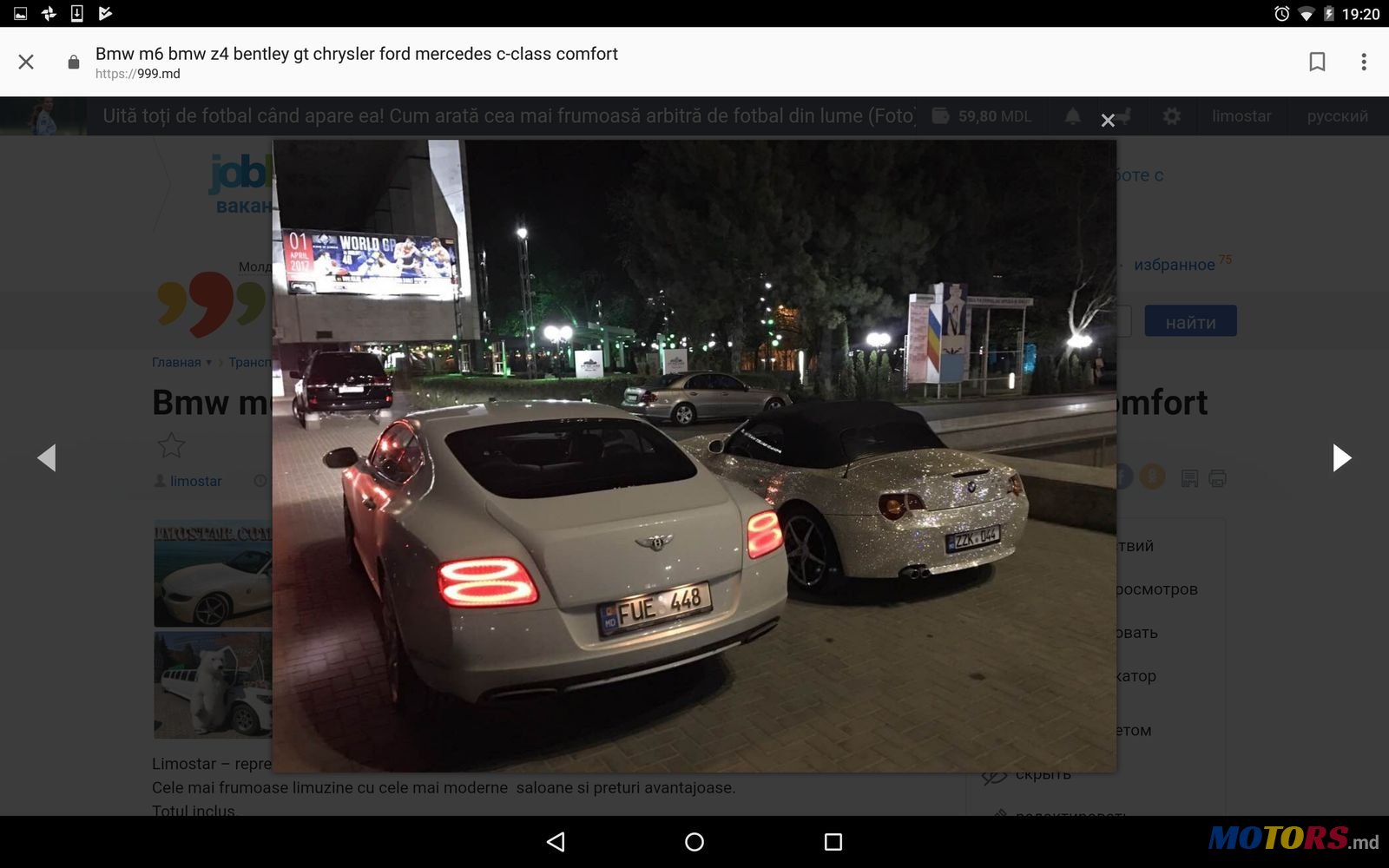This screenshot has width=1389, height=868.
Task: Bookmark this page in the browser
Action: coord(1317,62)
